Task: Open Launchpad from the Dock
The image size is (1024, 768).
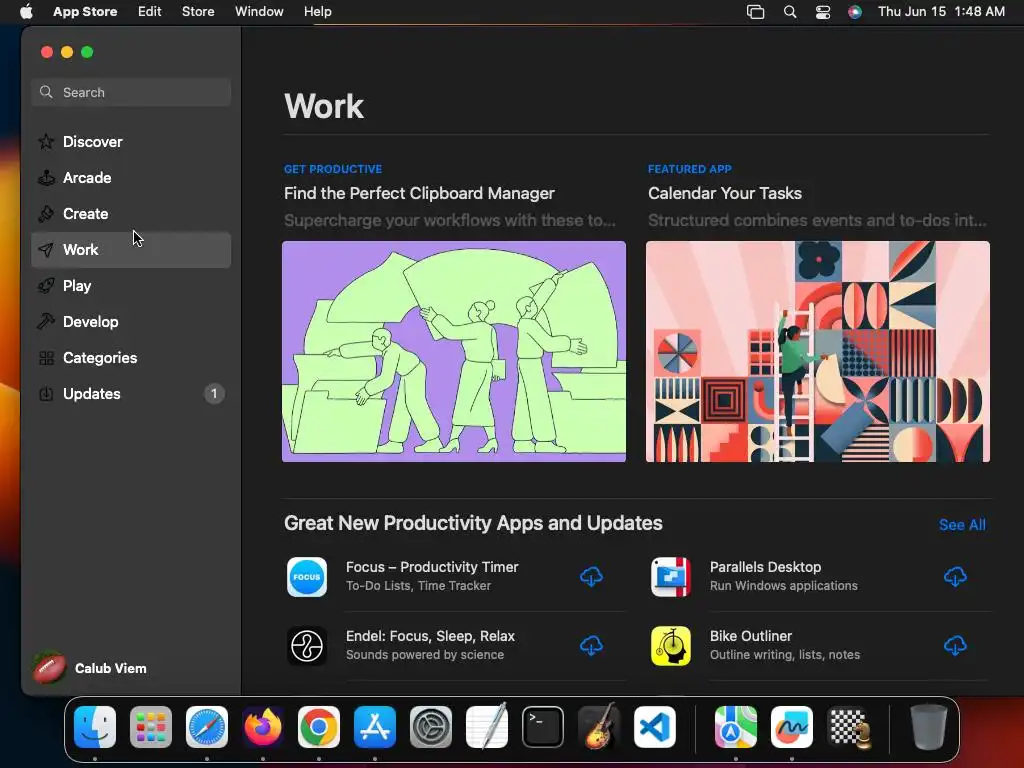Action: 151,727
